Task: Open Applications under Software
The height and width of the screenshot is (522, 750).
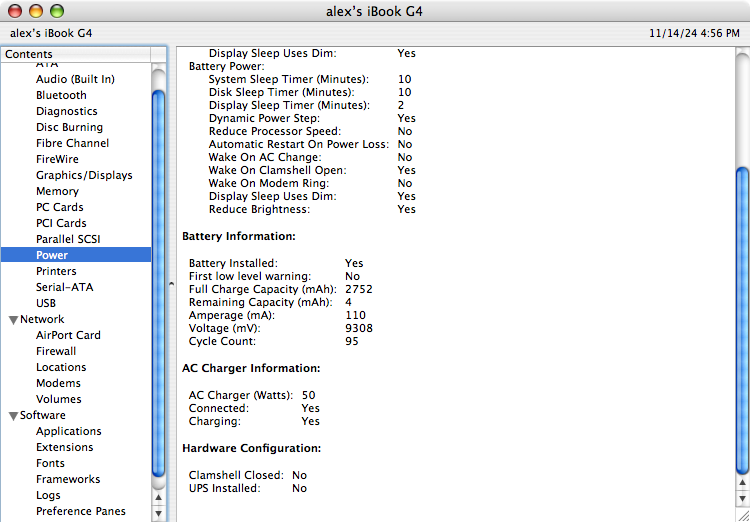Action: coord(69,431)
